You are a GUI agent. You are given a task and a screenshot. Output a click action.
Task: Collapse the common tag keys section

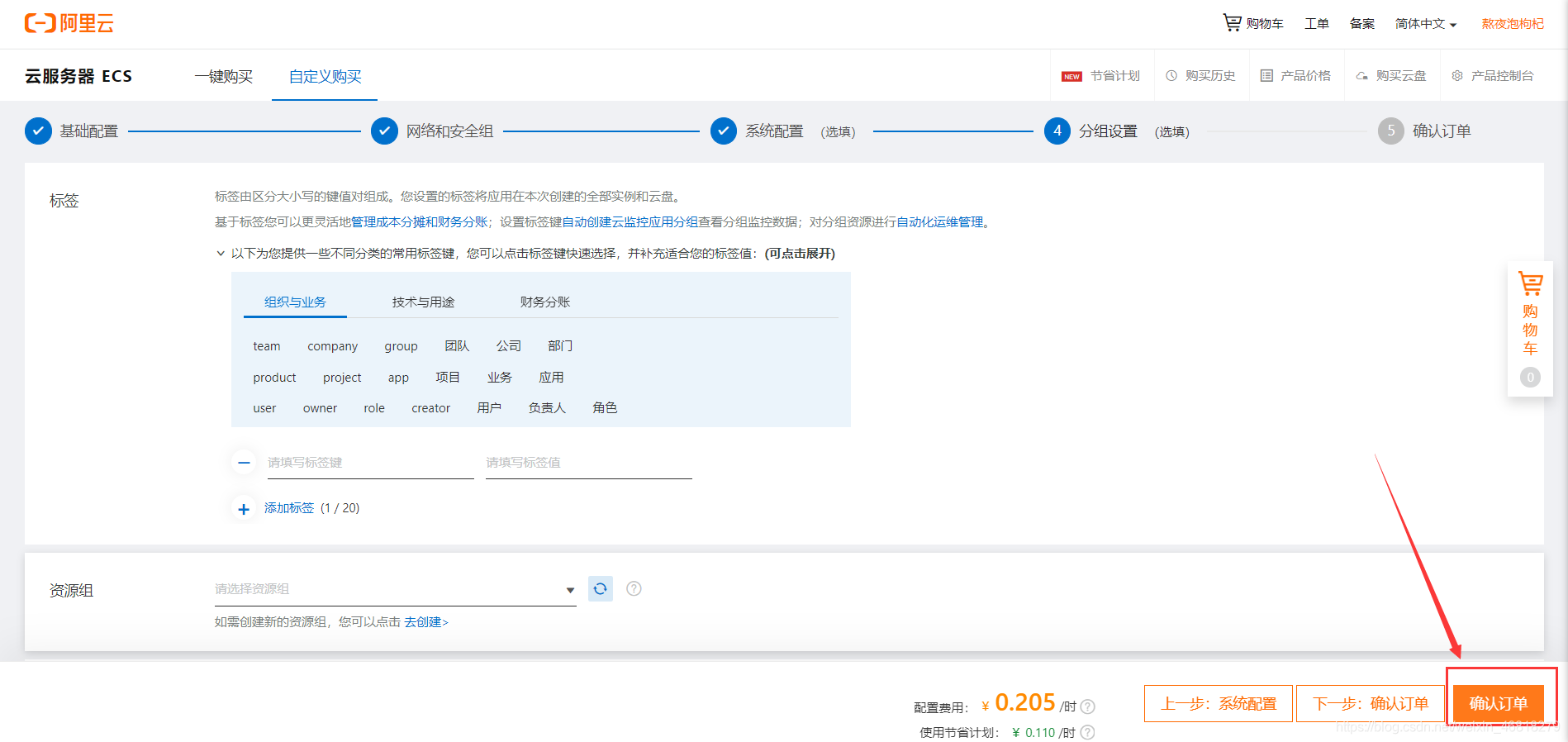(221, 254)
